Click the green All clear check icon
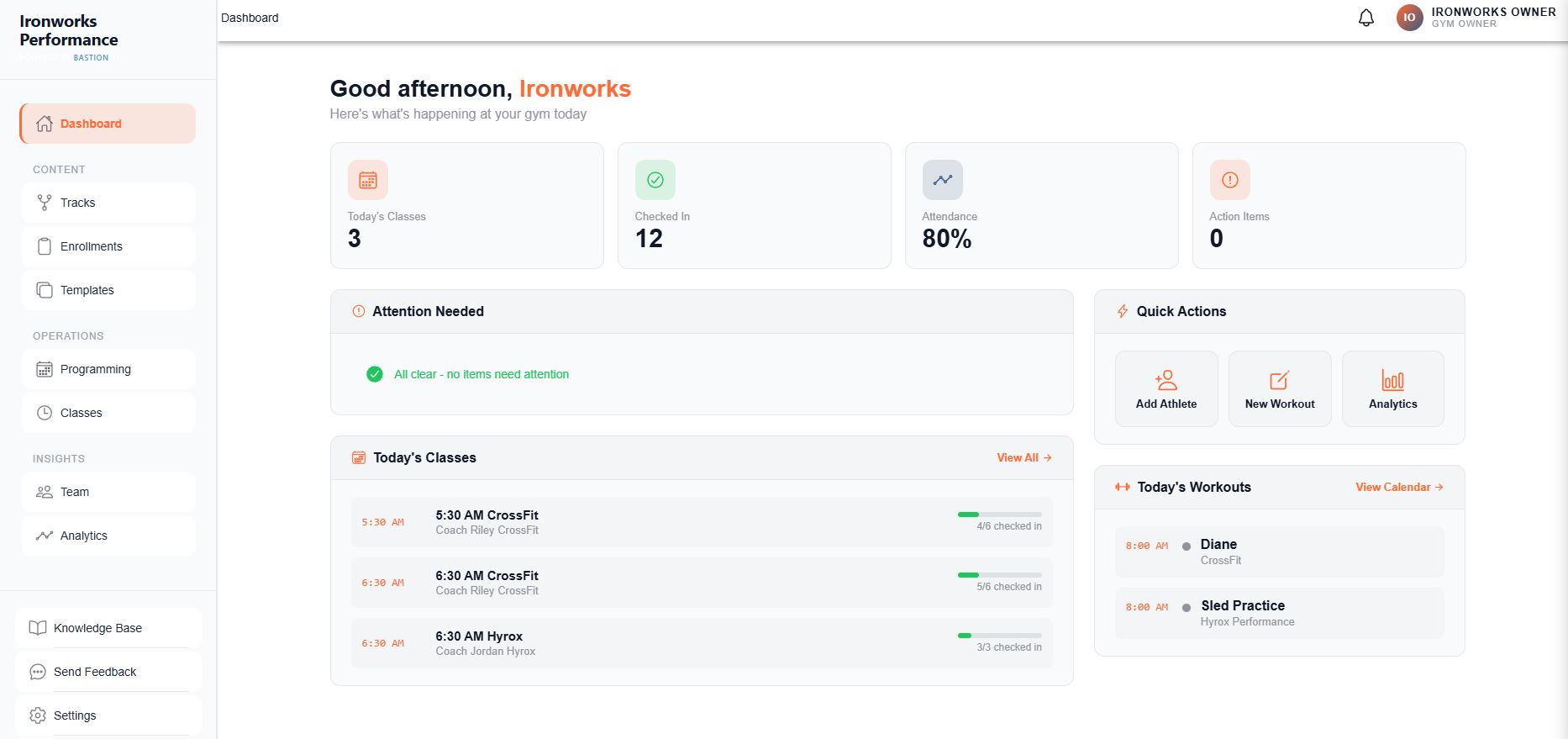This screenshot has height=739, width=1568. [375, 374]
